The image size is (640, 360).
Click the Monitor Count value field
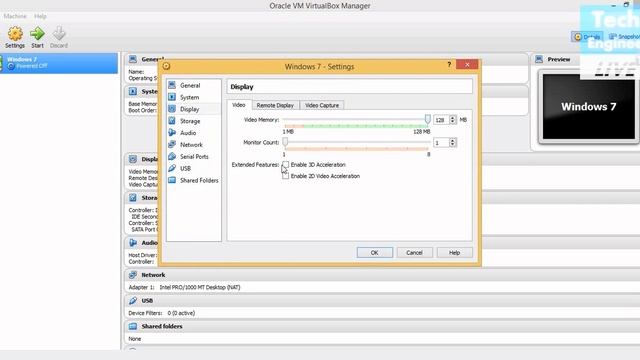[x=441, y=142]
